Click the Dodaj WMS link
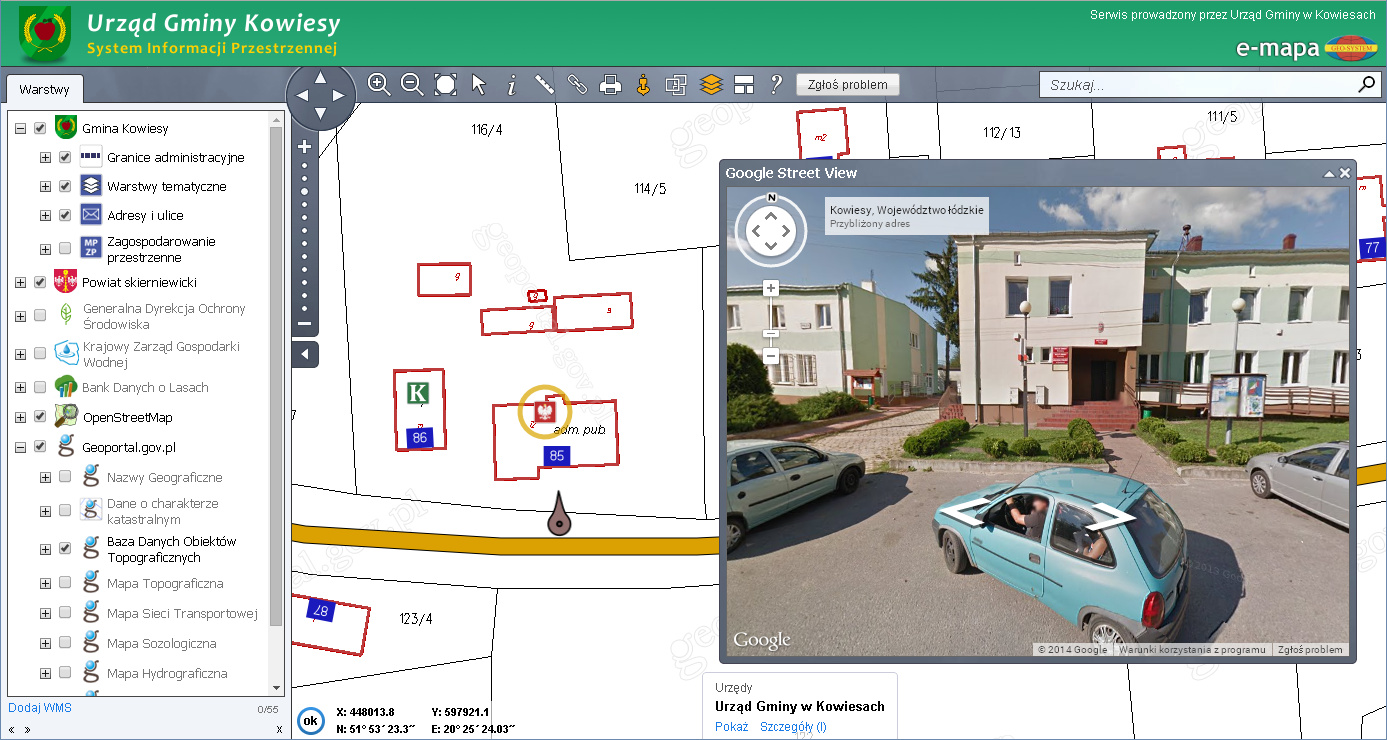Screen dimensions: 1387x740 [x=40, y=708]
